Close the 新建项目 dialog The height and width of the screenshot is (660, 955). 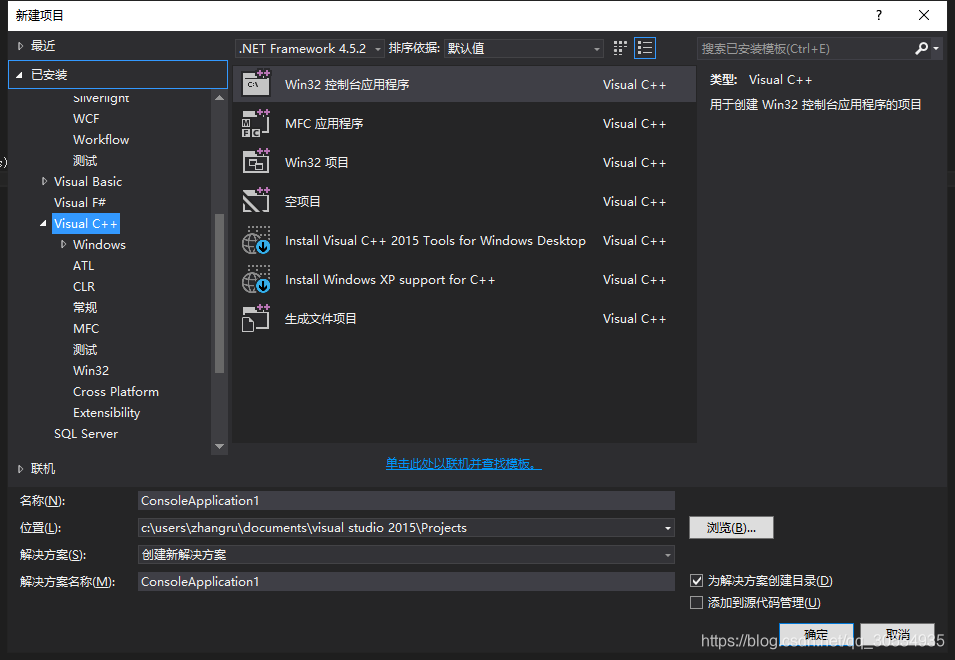coord(923,15)
